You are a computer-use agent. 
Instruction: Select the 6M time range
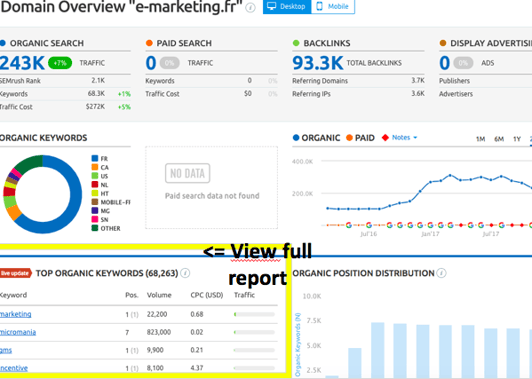click(499, 139)
